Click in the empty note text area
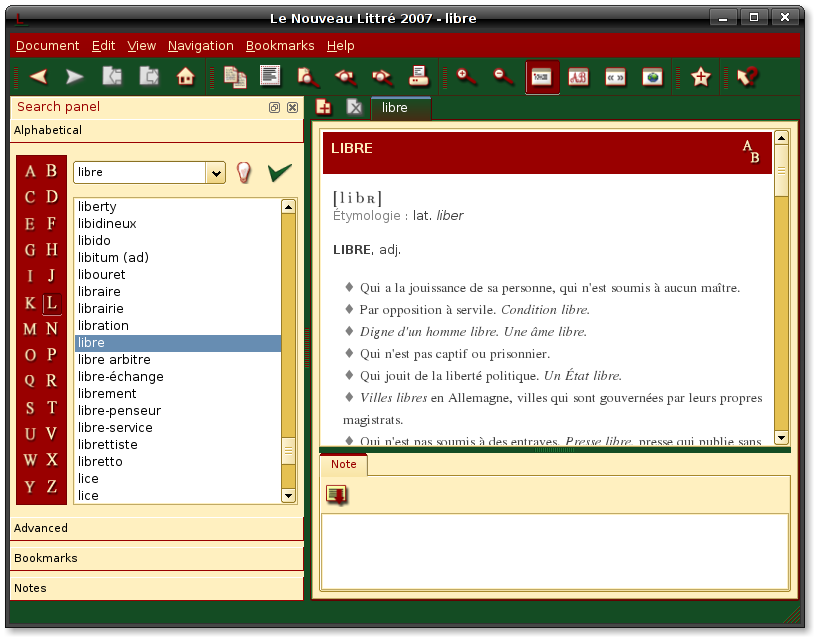Image resolution: width=814 pixels, height=637 pixels. coord(554,551)
